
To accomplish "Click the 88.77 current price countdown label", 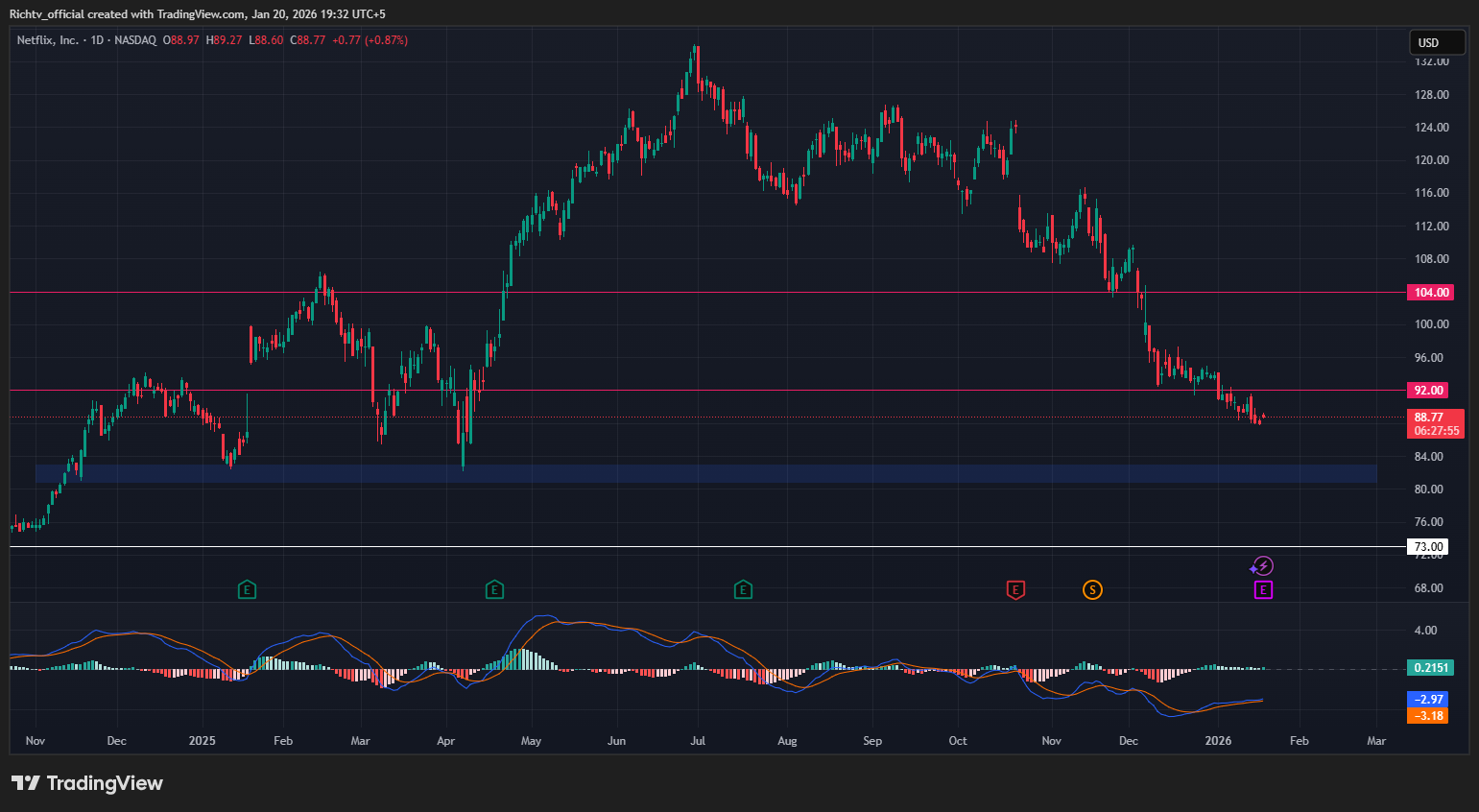I will [x=1437, y=423].
